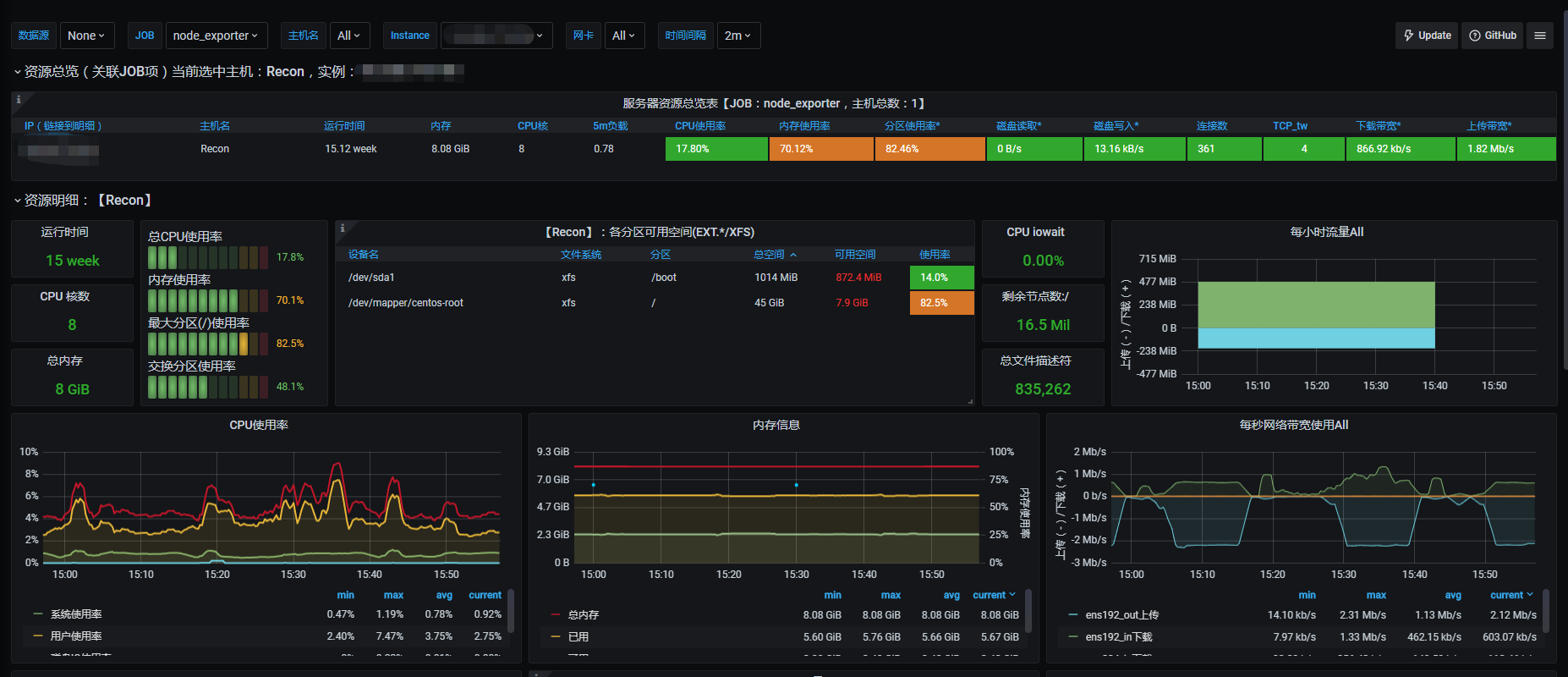The image size is (1568, 677).
Task: Click partition table panel resize handle
Action: [970, 401]
